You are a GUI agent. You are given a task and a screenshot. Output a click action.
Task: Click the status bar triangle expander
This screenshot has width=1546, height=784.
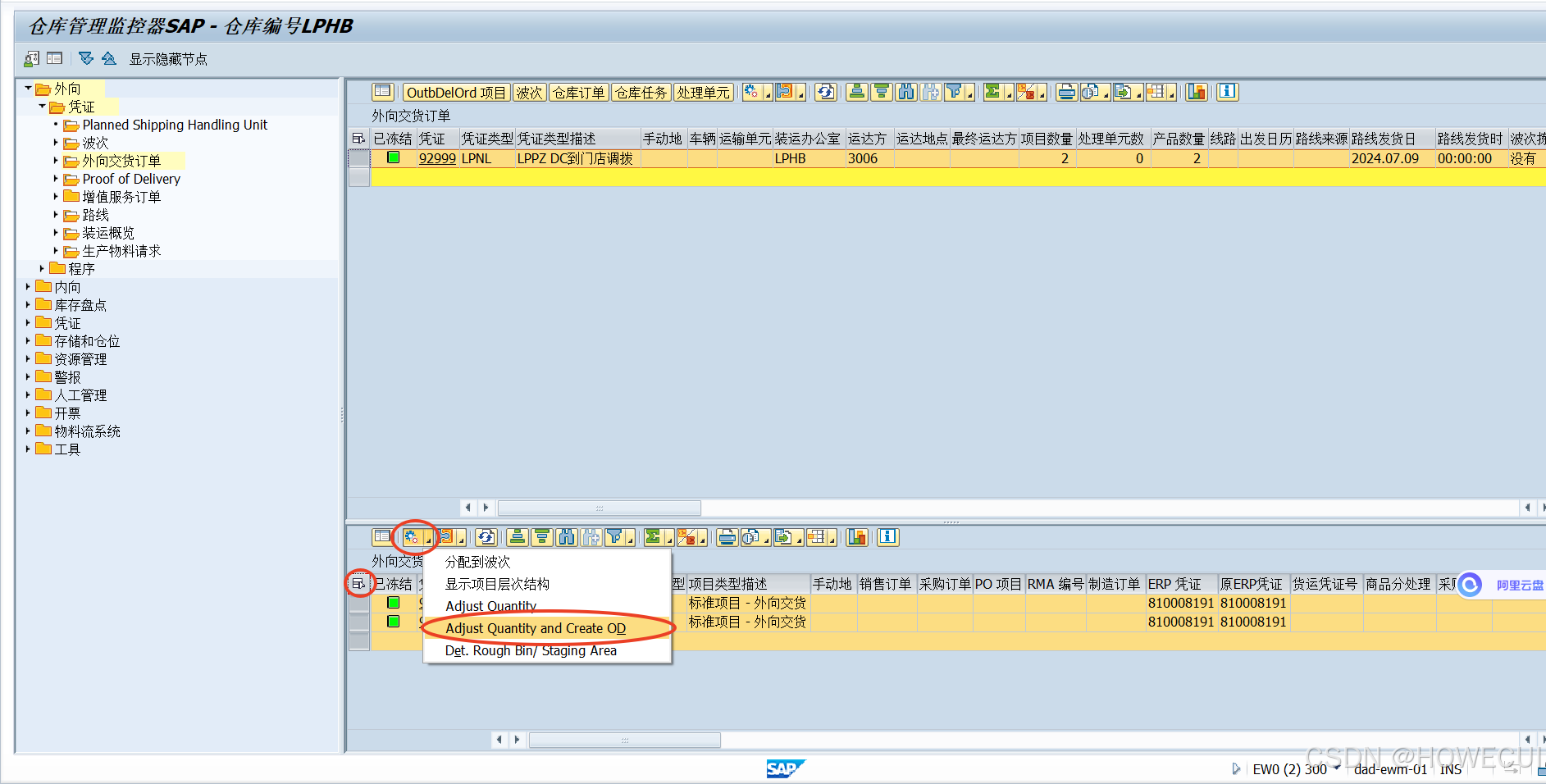click(1236, 768)
